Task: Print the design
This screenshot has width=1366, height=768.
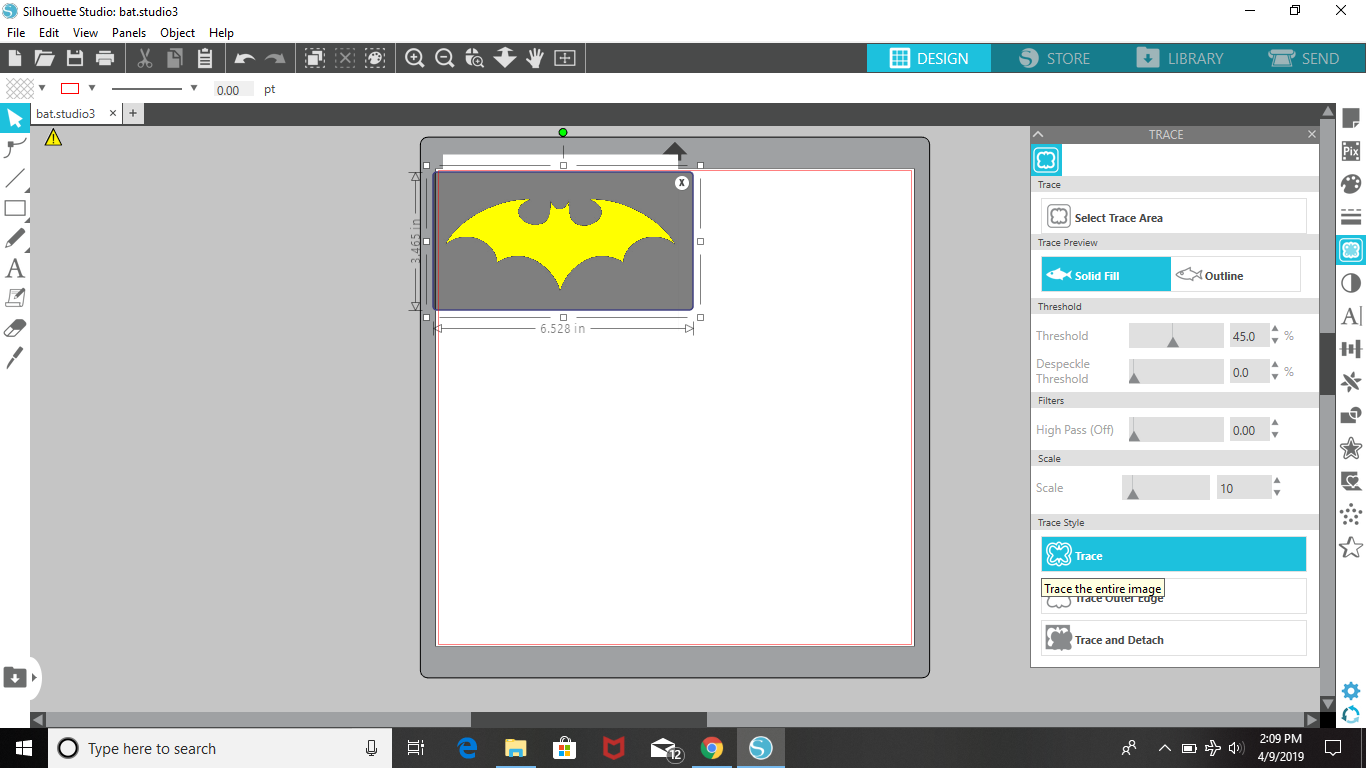Action: click(104, 58)
